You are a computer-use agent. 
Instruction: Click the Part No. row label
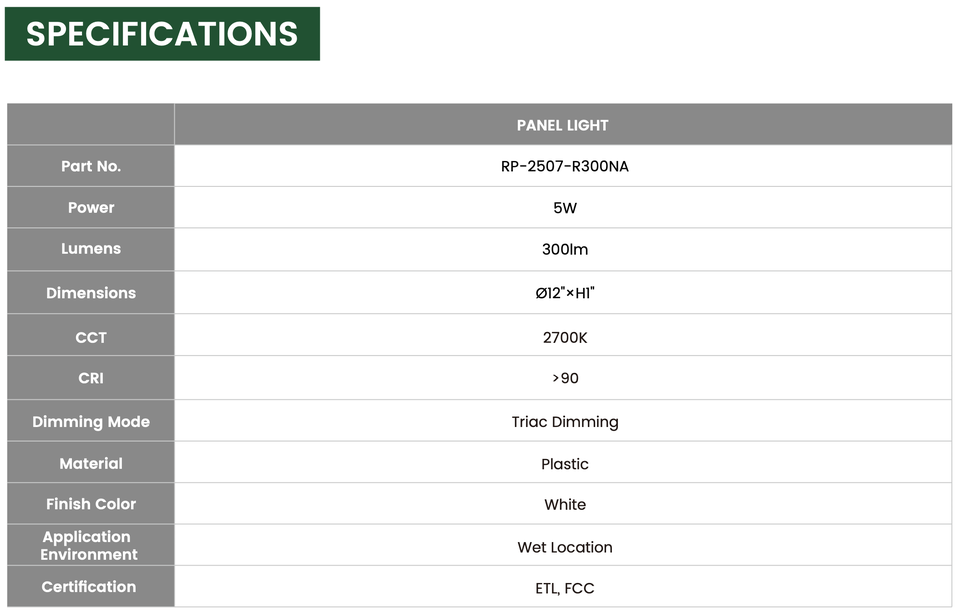[x=91, y=166]
